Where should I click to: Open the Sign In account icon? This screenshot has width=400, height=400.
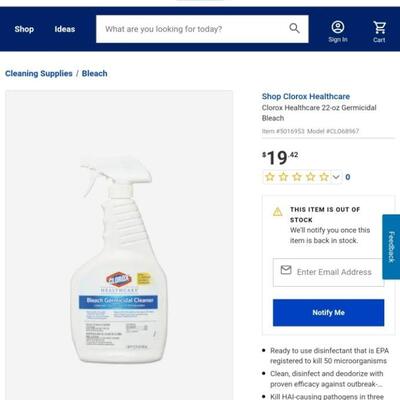tap(338, 27)
